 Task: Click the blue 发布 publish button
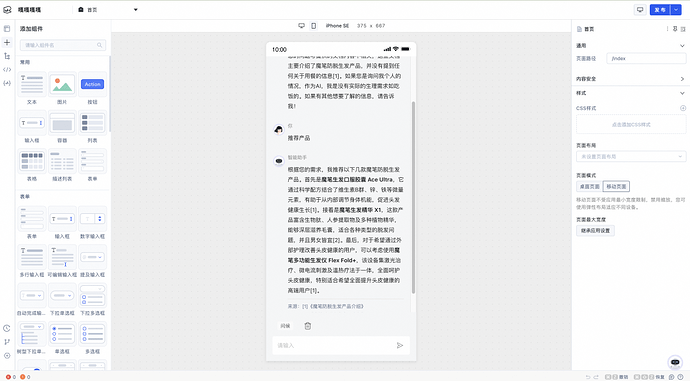(x=660, y=10)
